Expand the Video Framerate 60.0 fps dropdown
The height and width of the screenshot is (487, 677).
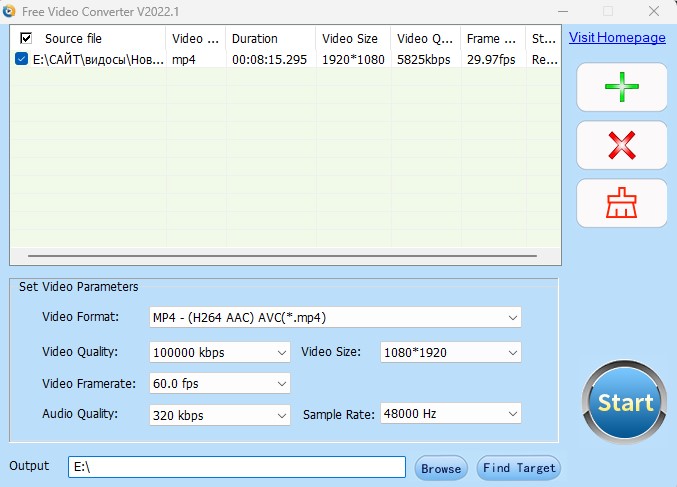click(219, 383)
